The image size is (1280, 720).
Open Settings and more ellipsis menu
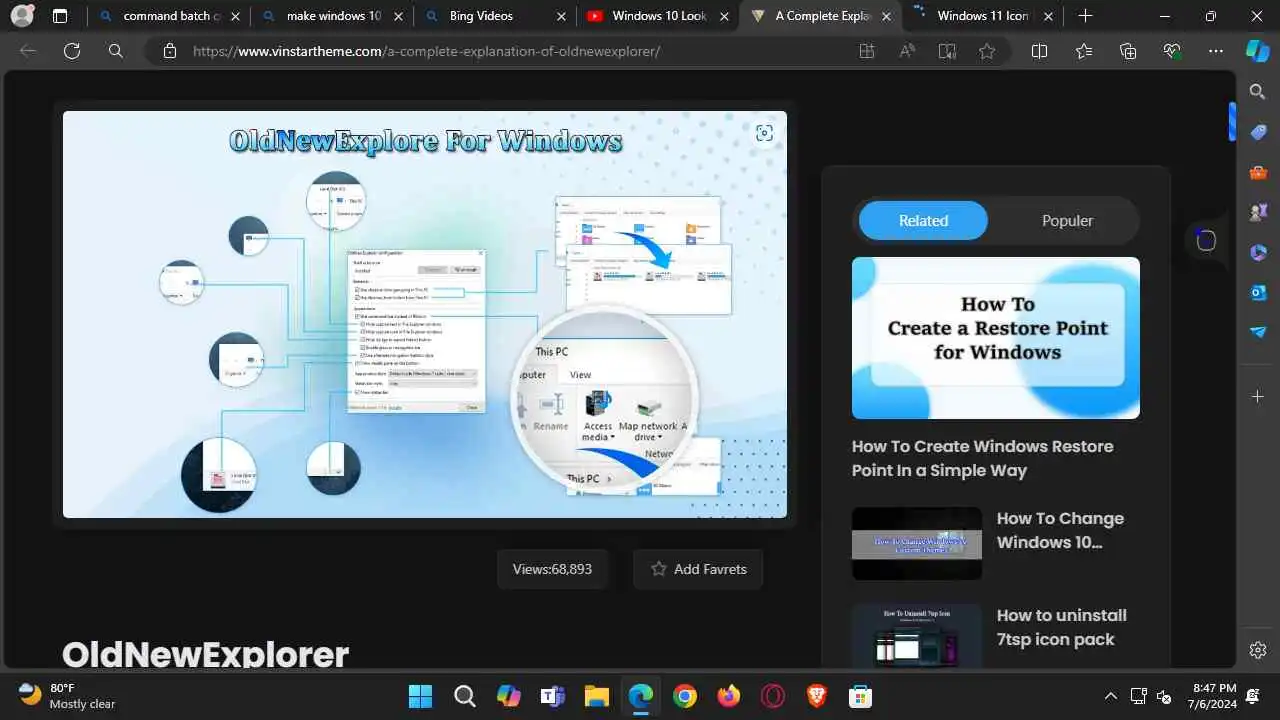pos(1216,51)
